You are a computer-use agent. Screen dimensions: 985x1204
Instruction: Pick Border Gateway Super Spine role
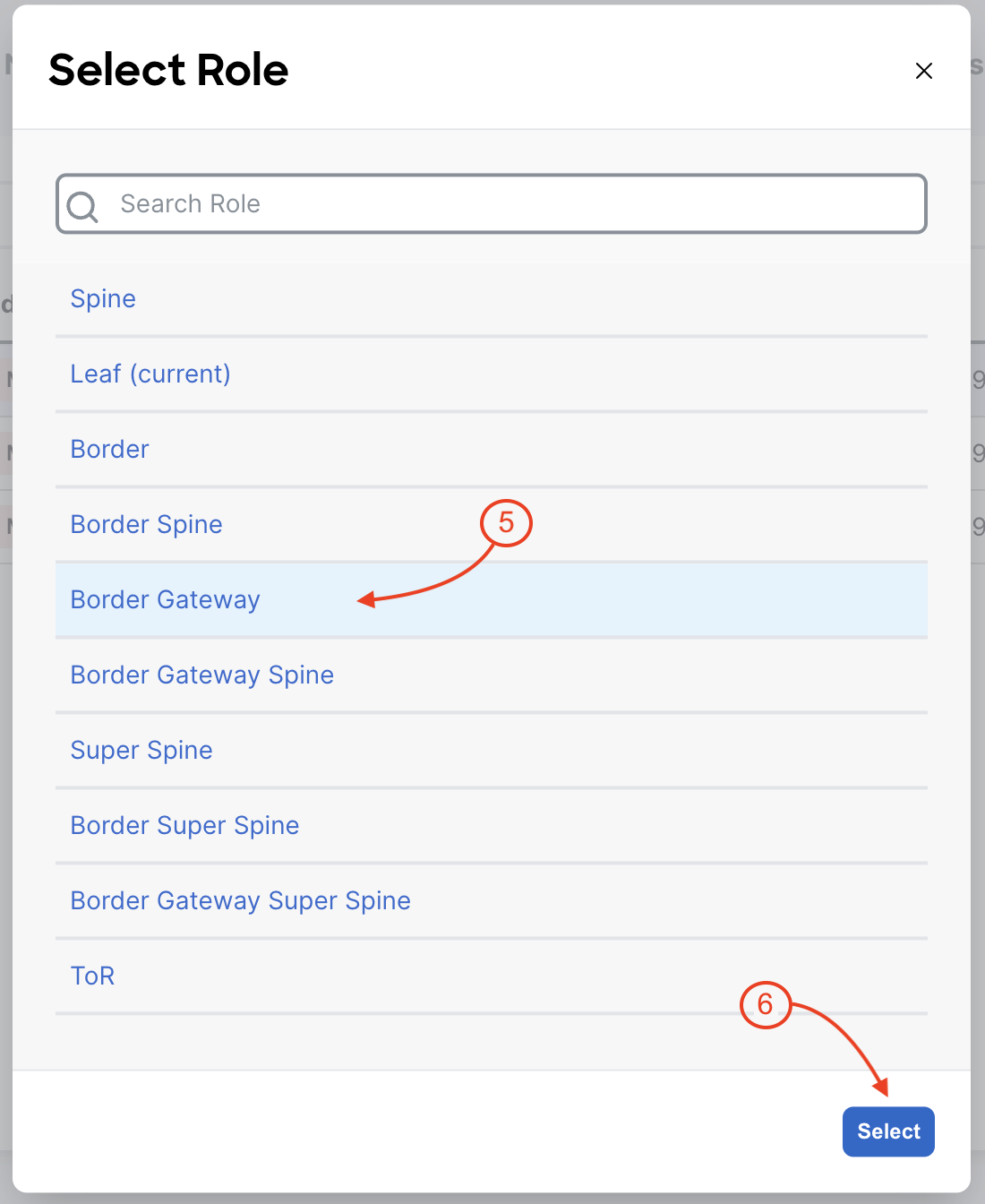pos(491,901)
